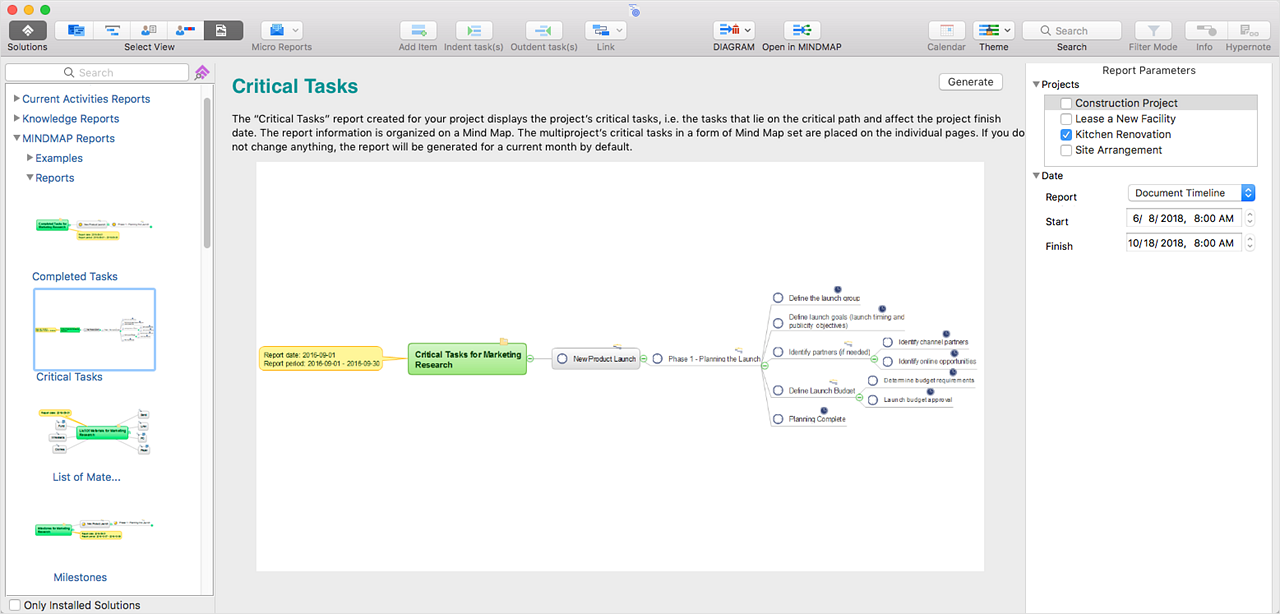Tick the Construction Project checkbox

(x=1066, y=103)
